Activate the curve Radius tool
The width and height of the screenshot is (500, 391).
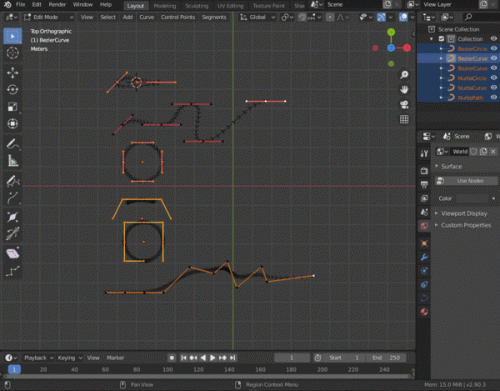(x=13, y=217)
